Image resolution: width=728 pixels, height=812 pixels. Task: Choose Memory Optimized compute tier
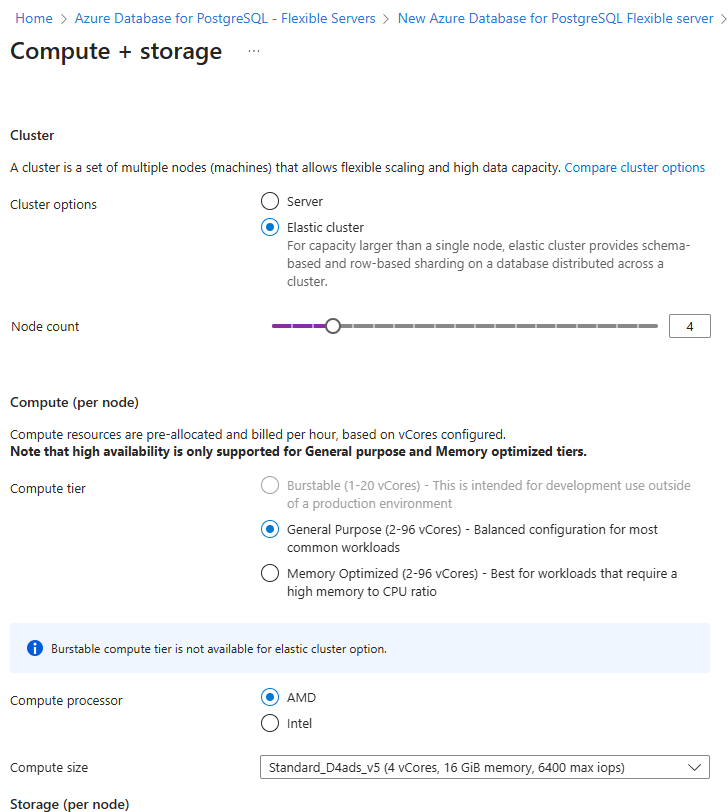pyautogui.click(x=270, y=573)
